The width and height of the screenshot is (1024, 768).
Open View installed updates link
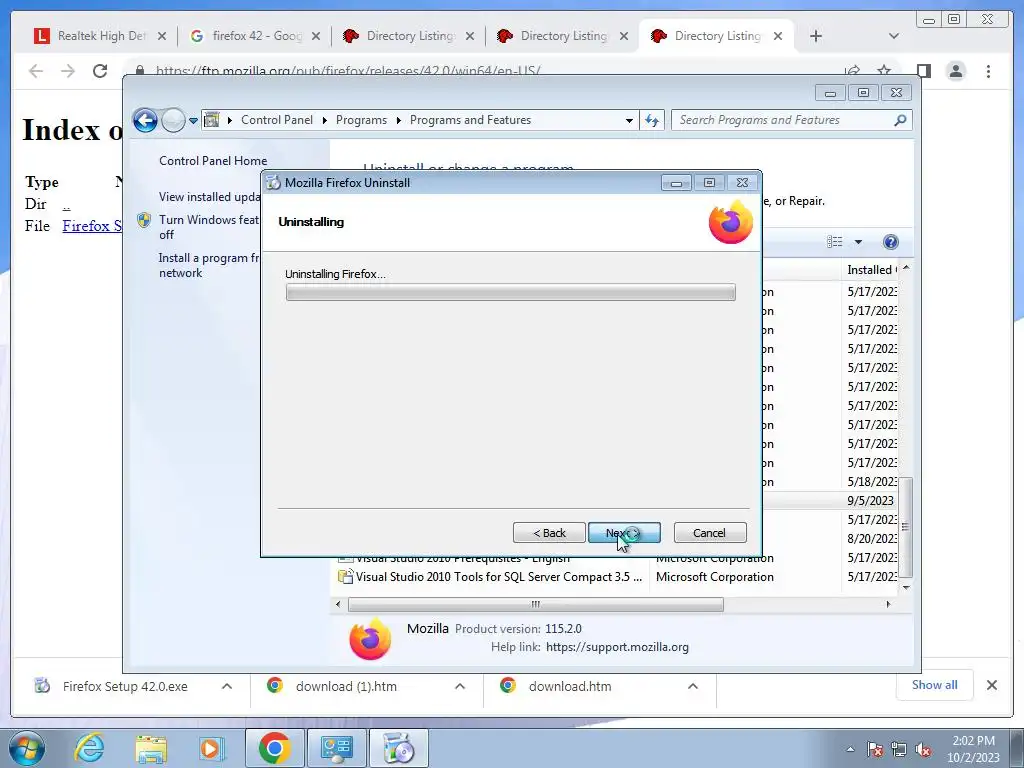pyautogui.click(x=210, y=197)
